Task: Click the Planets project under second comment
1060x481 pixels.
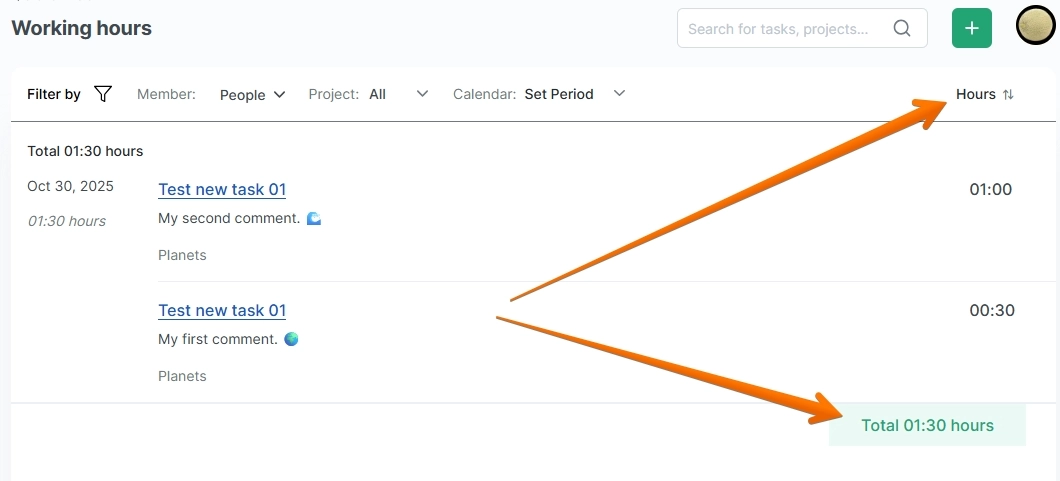Action: [182, 255]
